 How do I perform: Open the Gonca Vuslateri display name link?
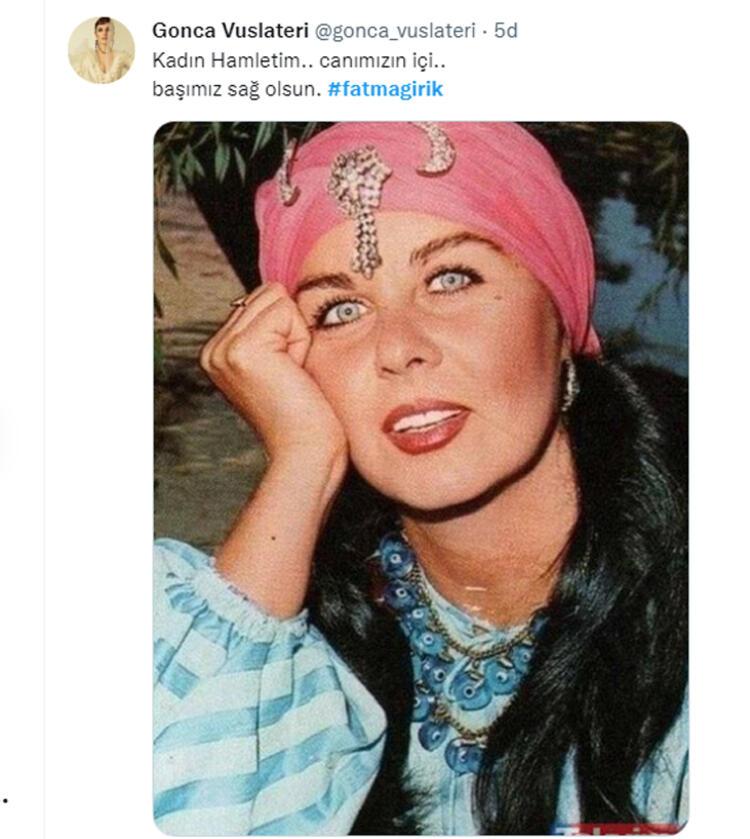click(x=210, y=31)
